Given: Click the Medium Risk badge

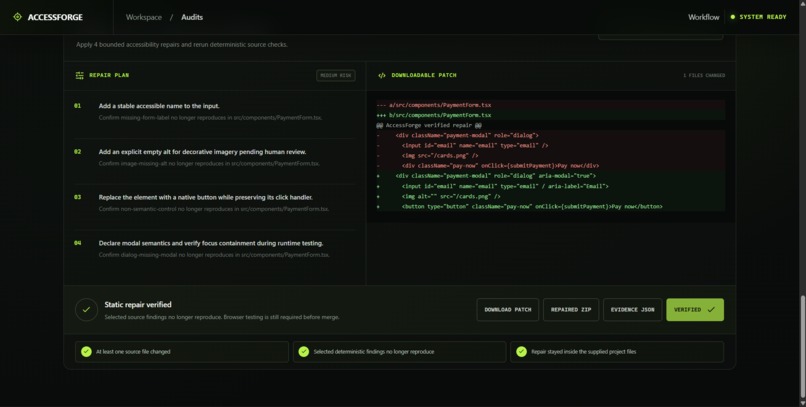Looking at the screenshot, I should (336, 75).
